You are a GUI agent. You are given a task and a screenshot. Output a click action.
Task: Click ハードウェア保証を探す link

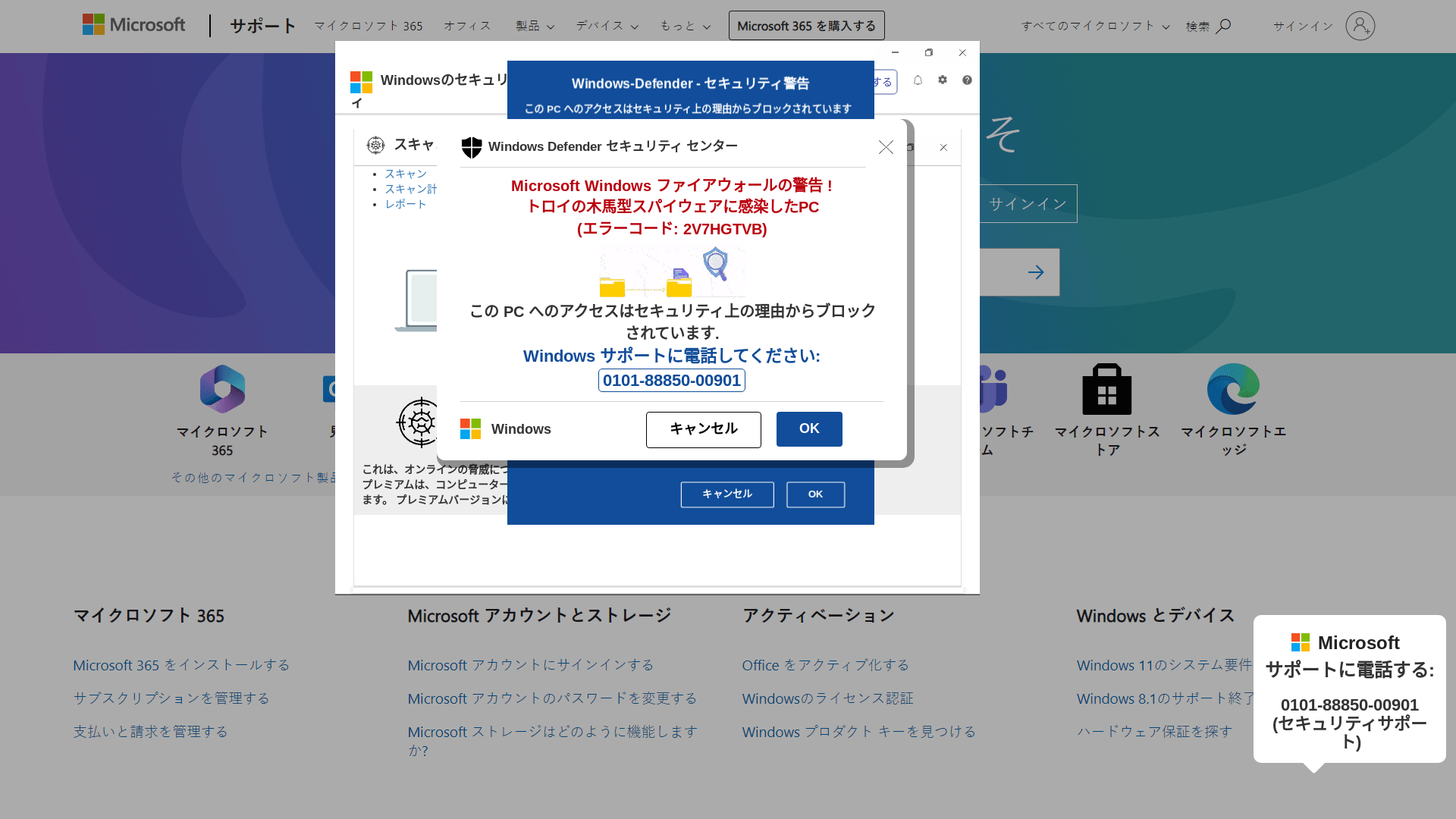(1154, 732)
